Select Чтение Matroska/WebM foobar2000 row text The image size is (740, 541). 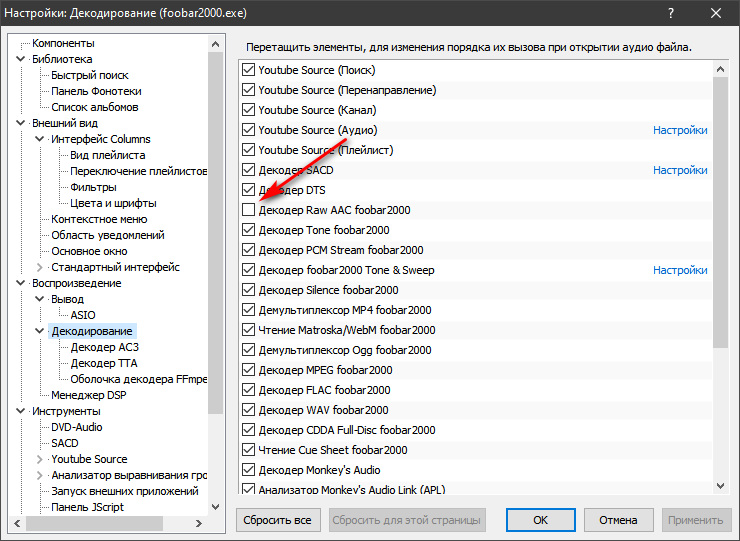pyautogui.click(x=347, y=330)
